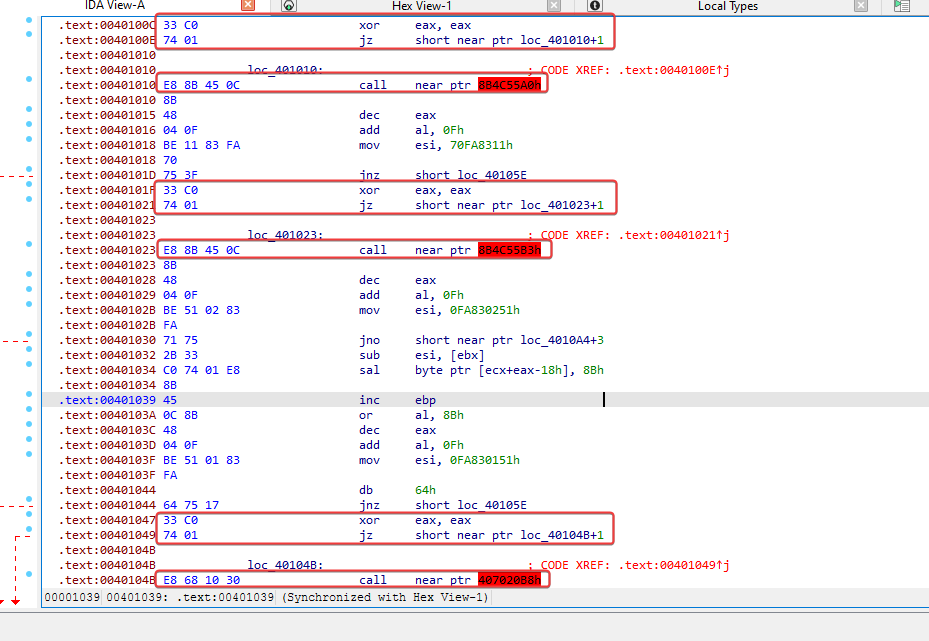Screen dimensions: 929x641
Task: Close the Hex View-1 tab
Action: point(554,5)
